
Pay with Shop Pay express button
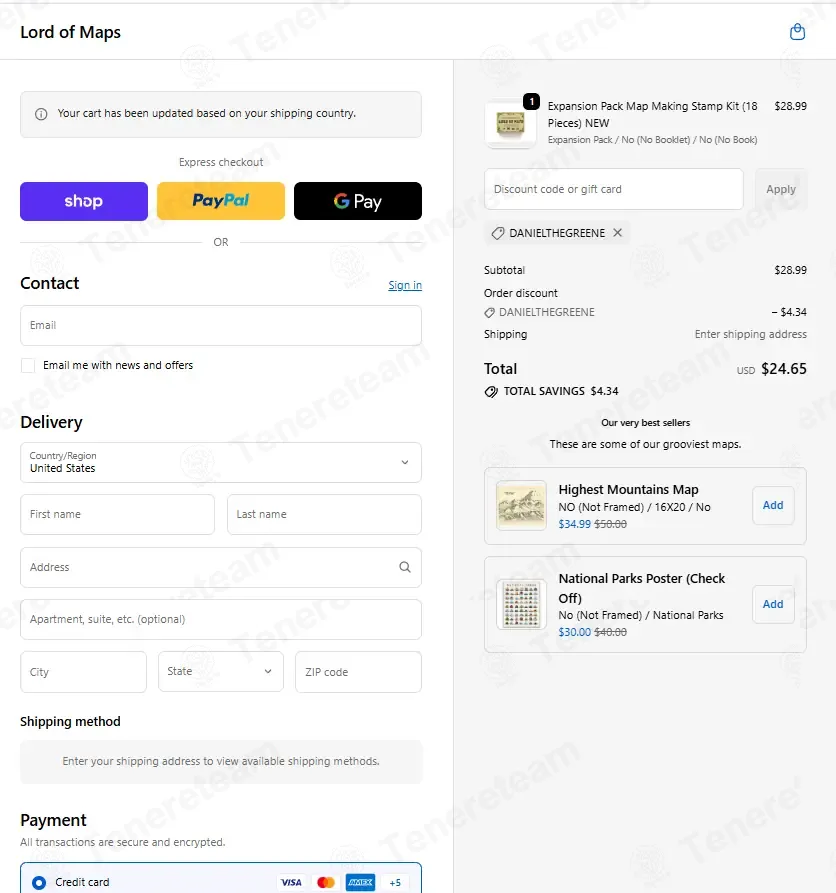pos(84,201)
